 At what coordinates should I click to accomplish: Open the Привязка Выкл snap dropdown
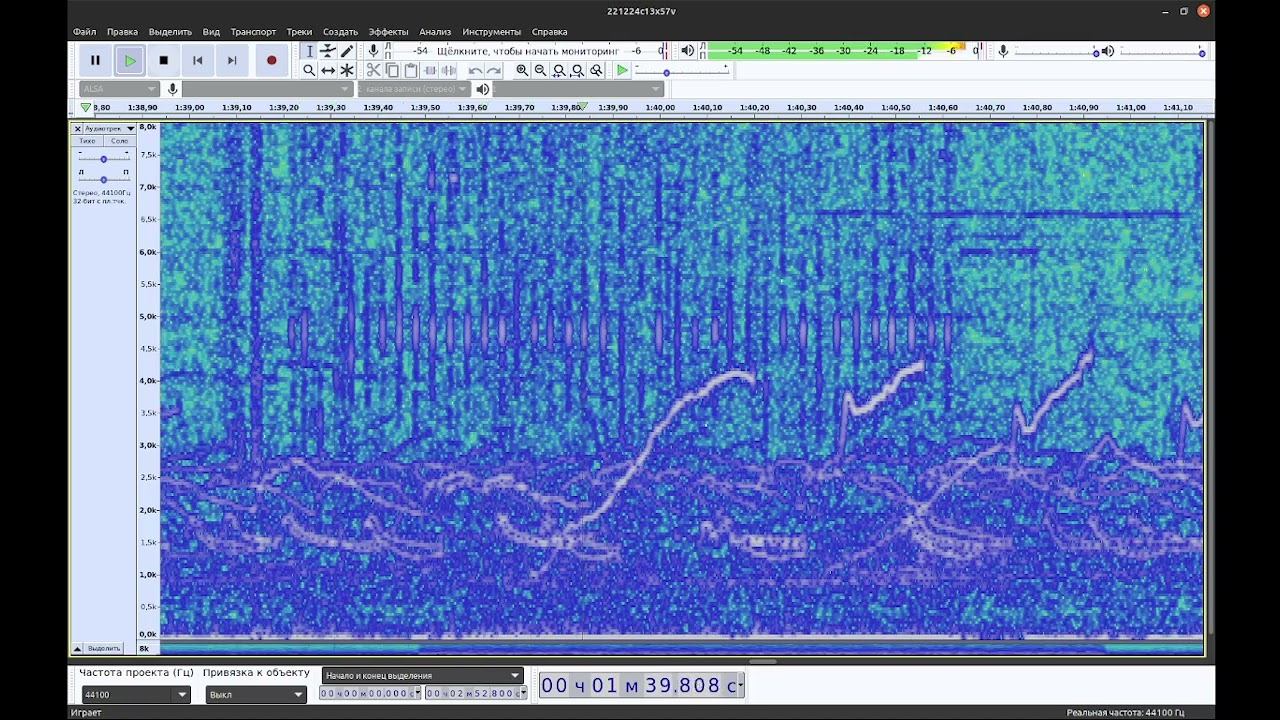coord(255,694)
